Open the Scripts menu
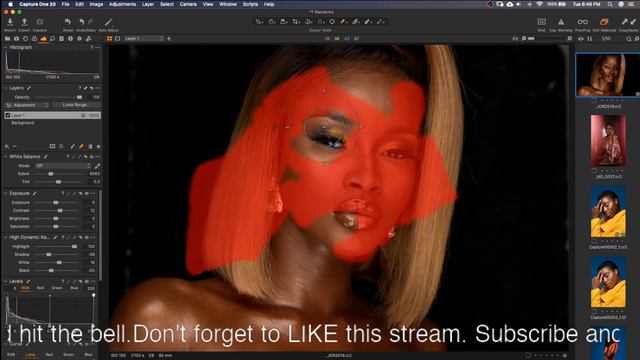 click(x=250, y=4)
